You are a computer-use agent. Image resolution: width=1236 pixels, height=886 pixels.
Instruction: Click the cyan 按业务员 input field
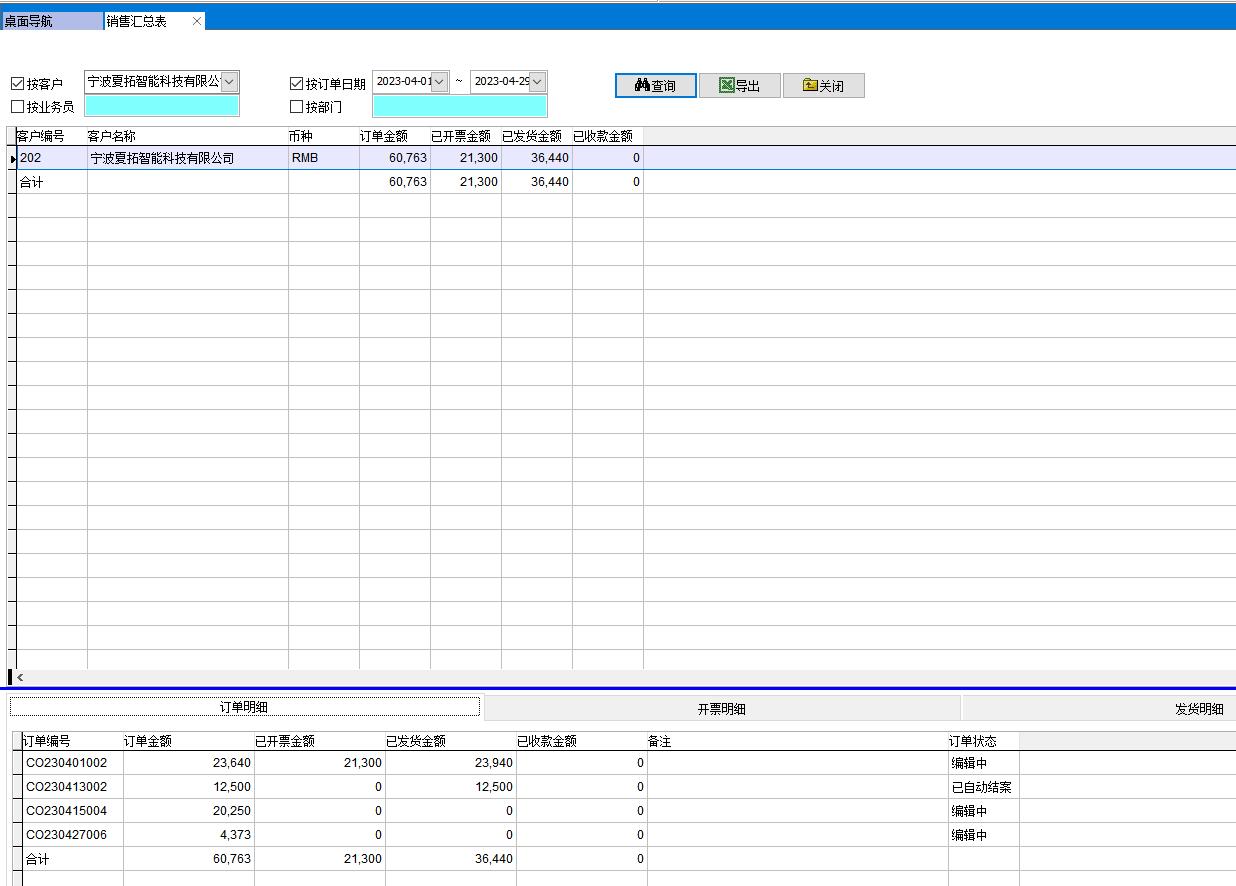(162, 107)
